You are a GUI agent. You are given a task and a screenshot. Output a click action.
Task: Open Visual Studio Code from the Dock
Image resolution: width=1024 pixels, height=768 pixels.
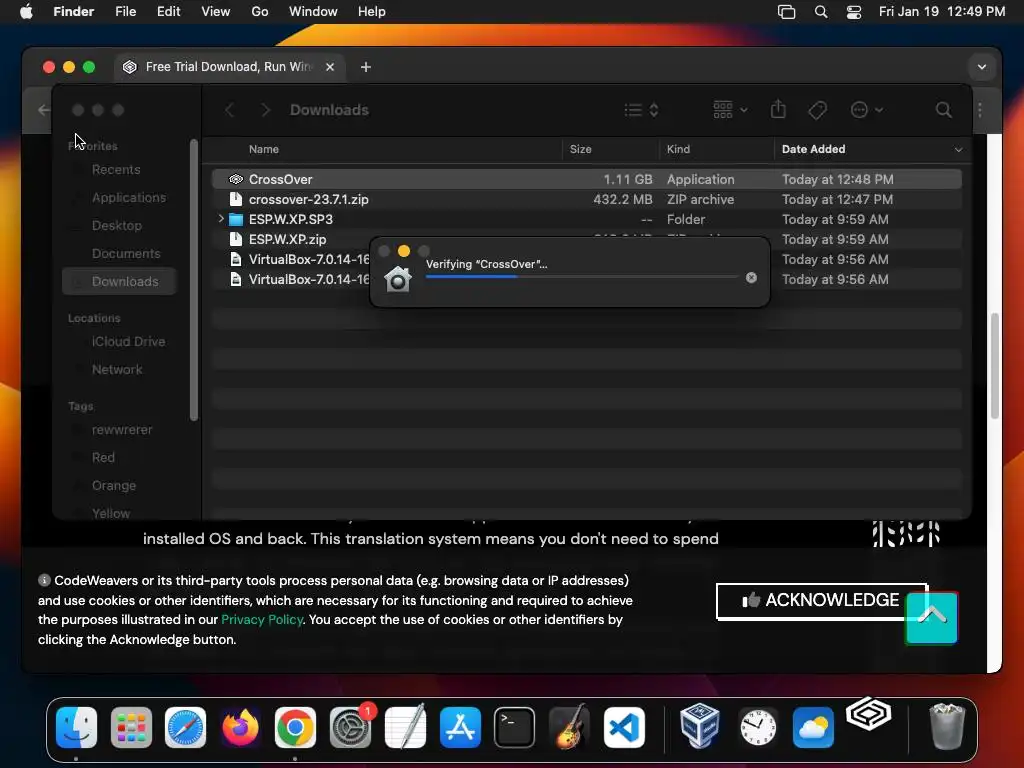(x=624, y=727)
